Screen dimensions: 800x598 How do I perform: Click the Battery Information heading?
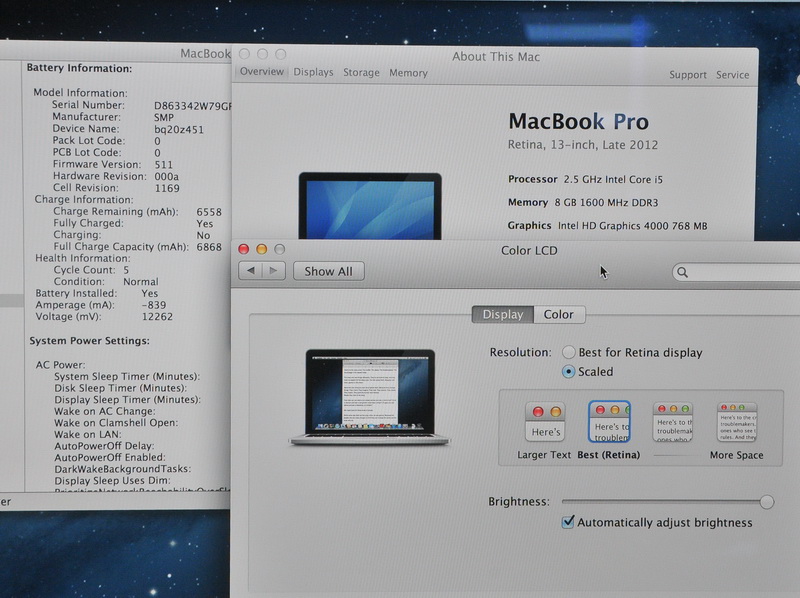79,68
